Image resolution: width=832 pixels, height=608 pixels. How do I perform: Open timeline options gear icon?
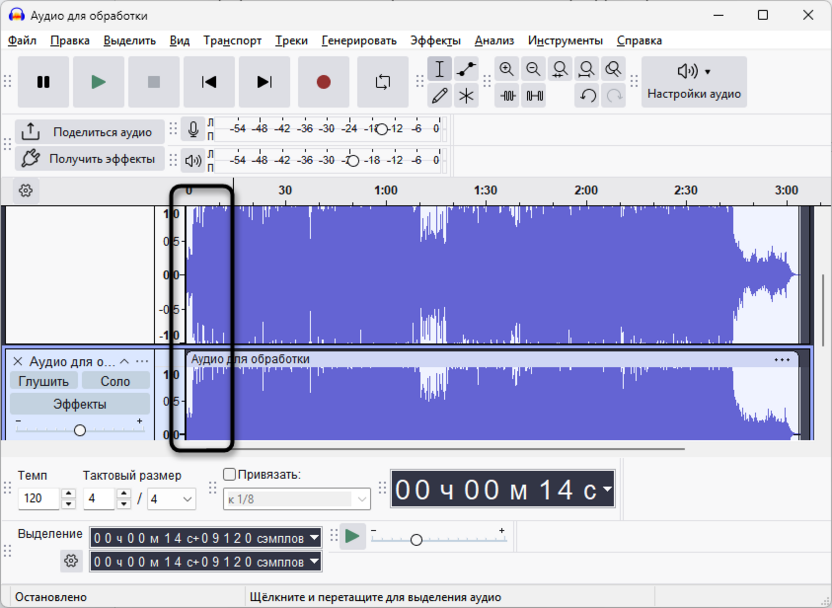point(25,190)
